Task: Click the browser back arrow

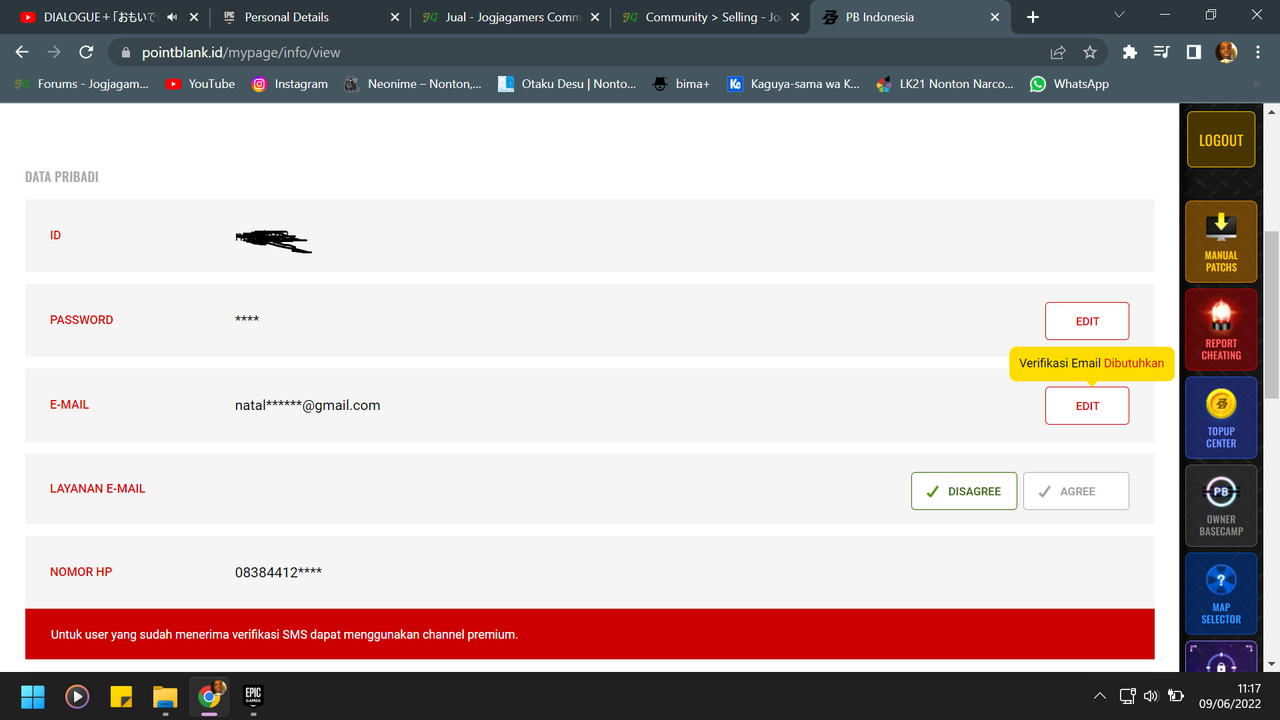Action: [22, 52]
